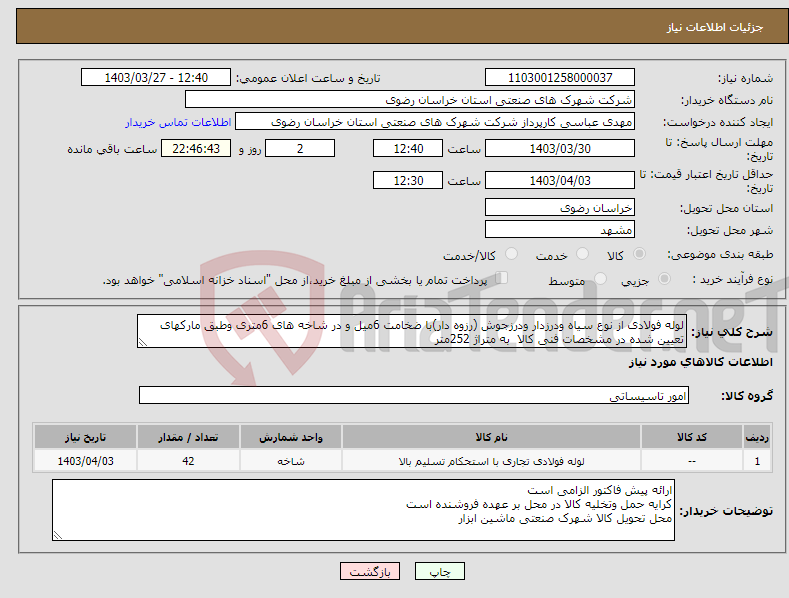
Task: Click the price validity date 1403/04/03 field
Action: (x=560, y=180)
